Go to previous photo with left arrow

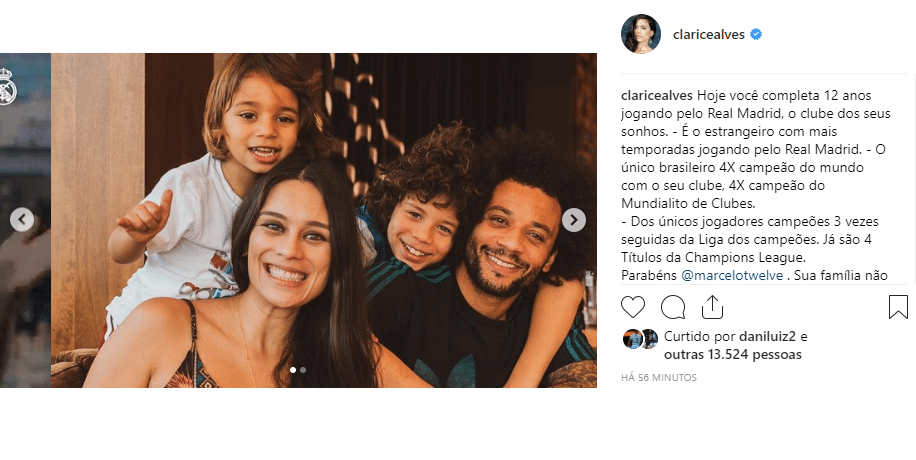pyautogui.click(x=22, y=220)
